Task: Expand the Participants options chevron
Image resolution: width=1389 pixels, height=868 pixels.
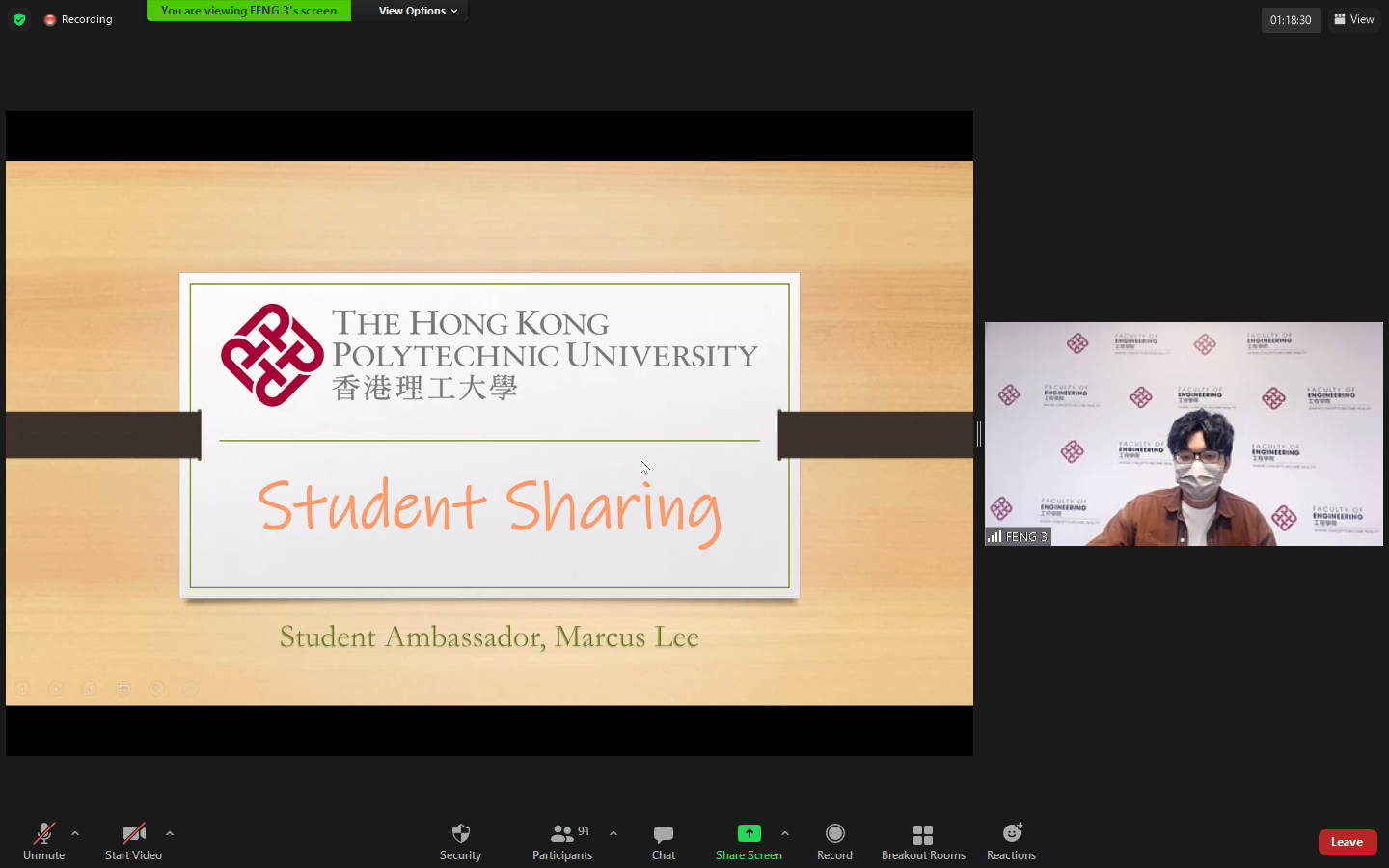Action: pyautogui.click(x=613, y=833)
